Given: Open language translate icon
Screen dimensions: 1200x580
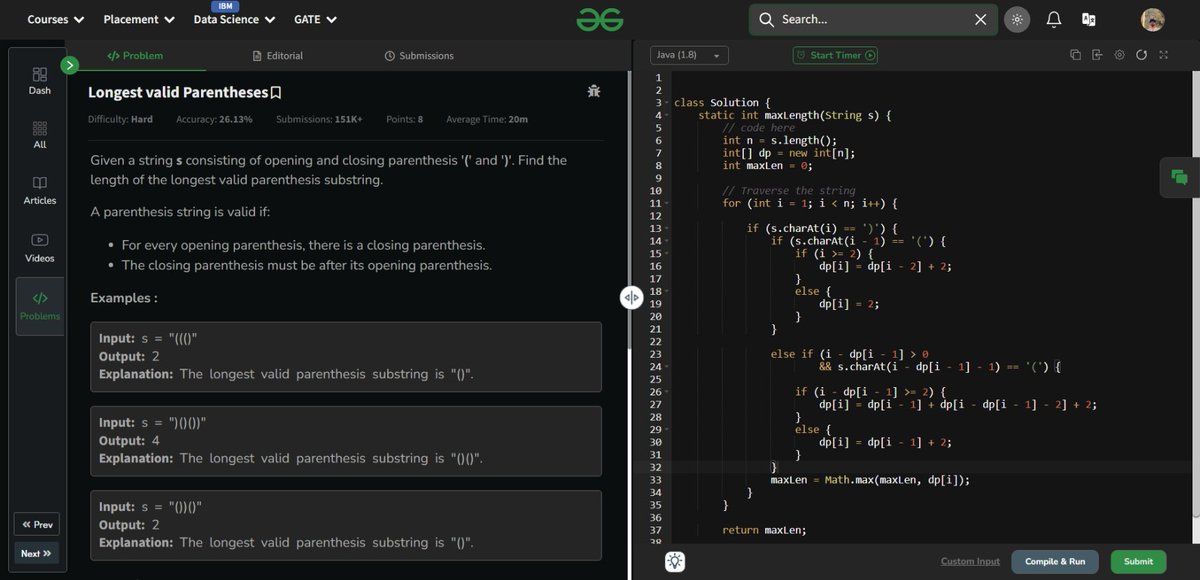Looking at the screenshot, I should (x=1089, y=19).
